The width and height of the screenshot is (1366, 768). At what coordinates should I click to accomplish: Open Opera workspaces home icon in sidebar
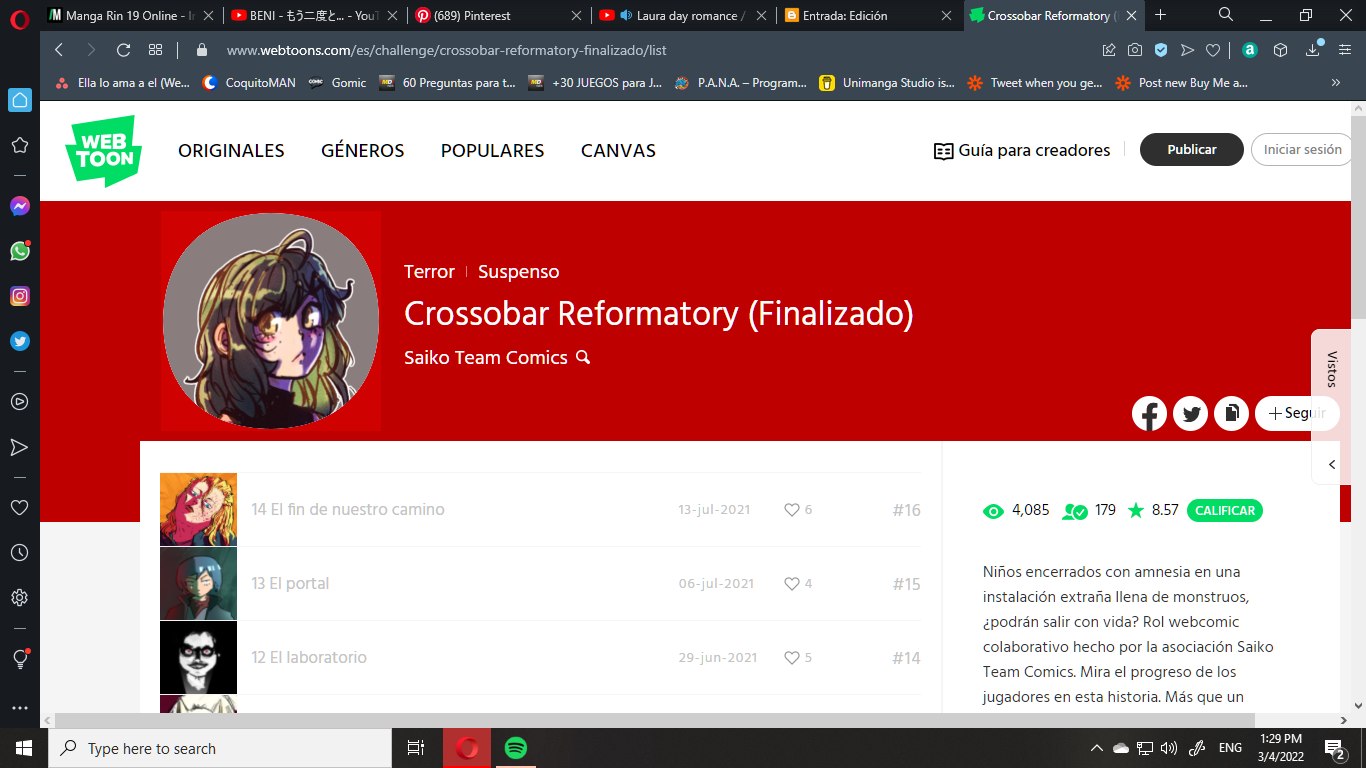tap(20, 100)
